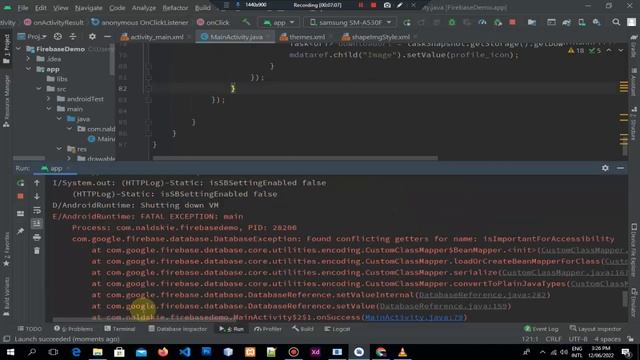Open the samsung SM-A530F device dropdown
Image resolution: width=640 pixels, height=360 pixels.
coord(351,22)
